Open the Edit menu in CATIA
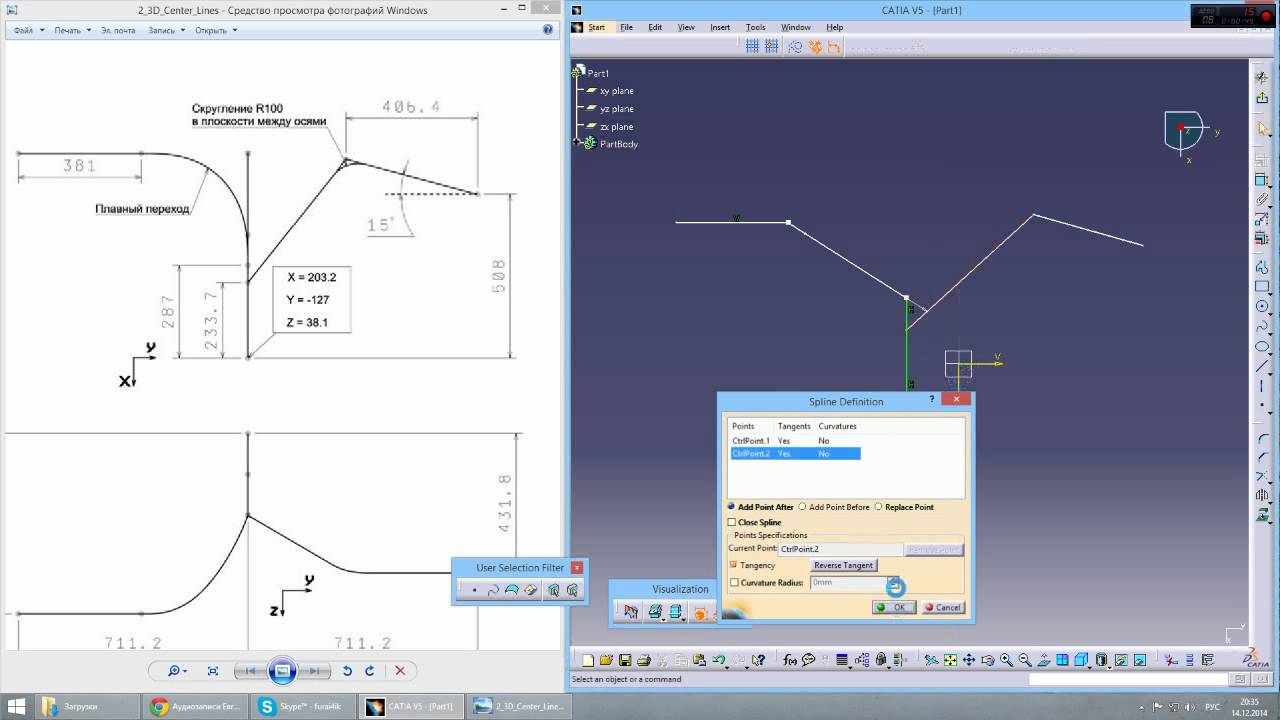The height and width of the screenshot is (720, 1280). click(x=655, y=27)
